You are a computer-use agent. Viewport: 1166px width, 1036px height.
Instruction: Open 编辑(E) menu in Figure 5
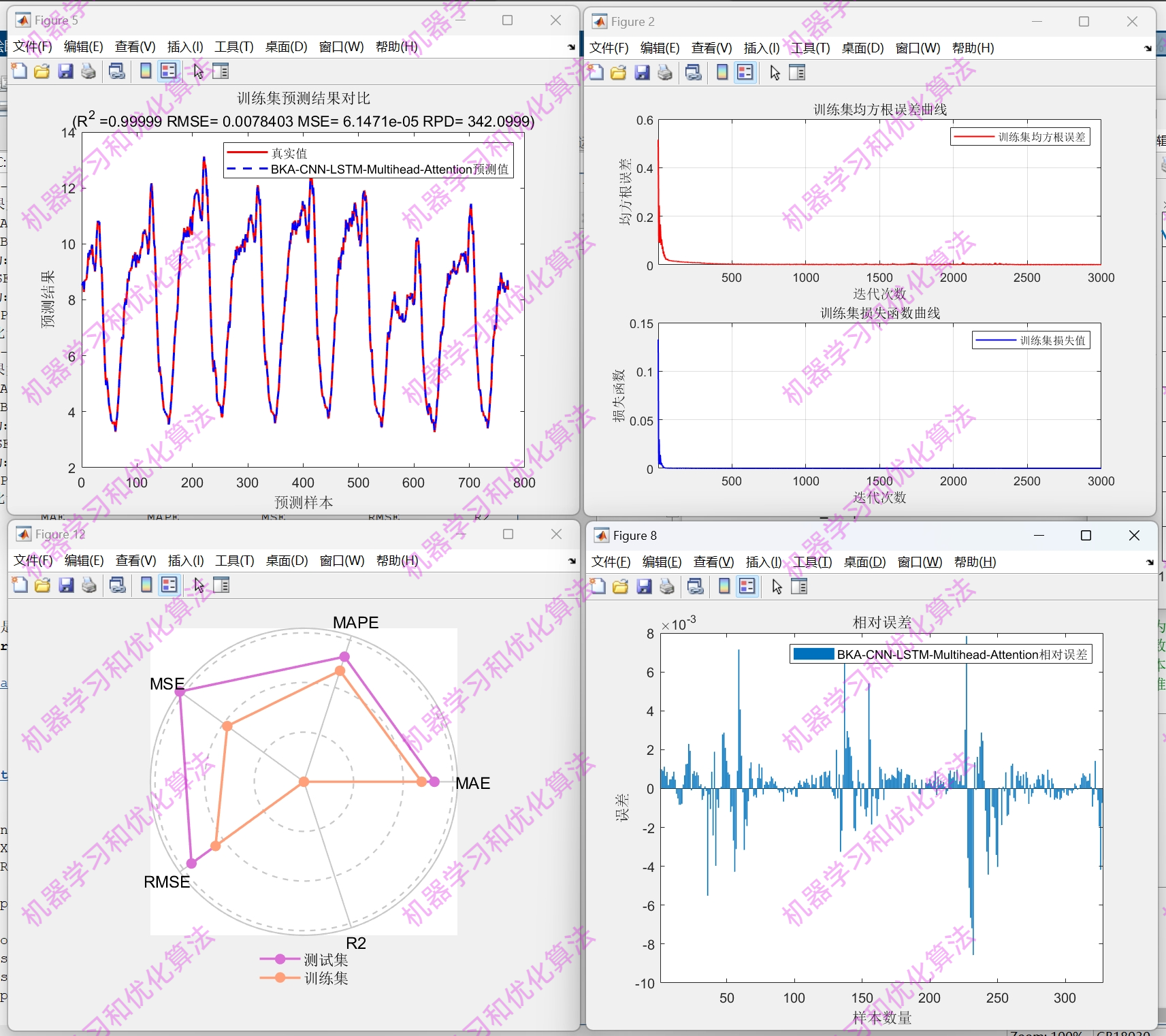83,46
